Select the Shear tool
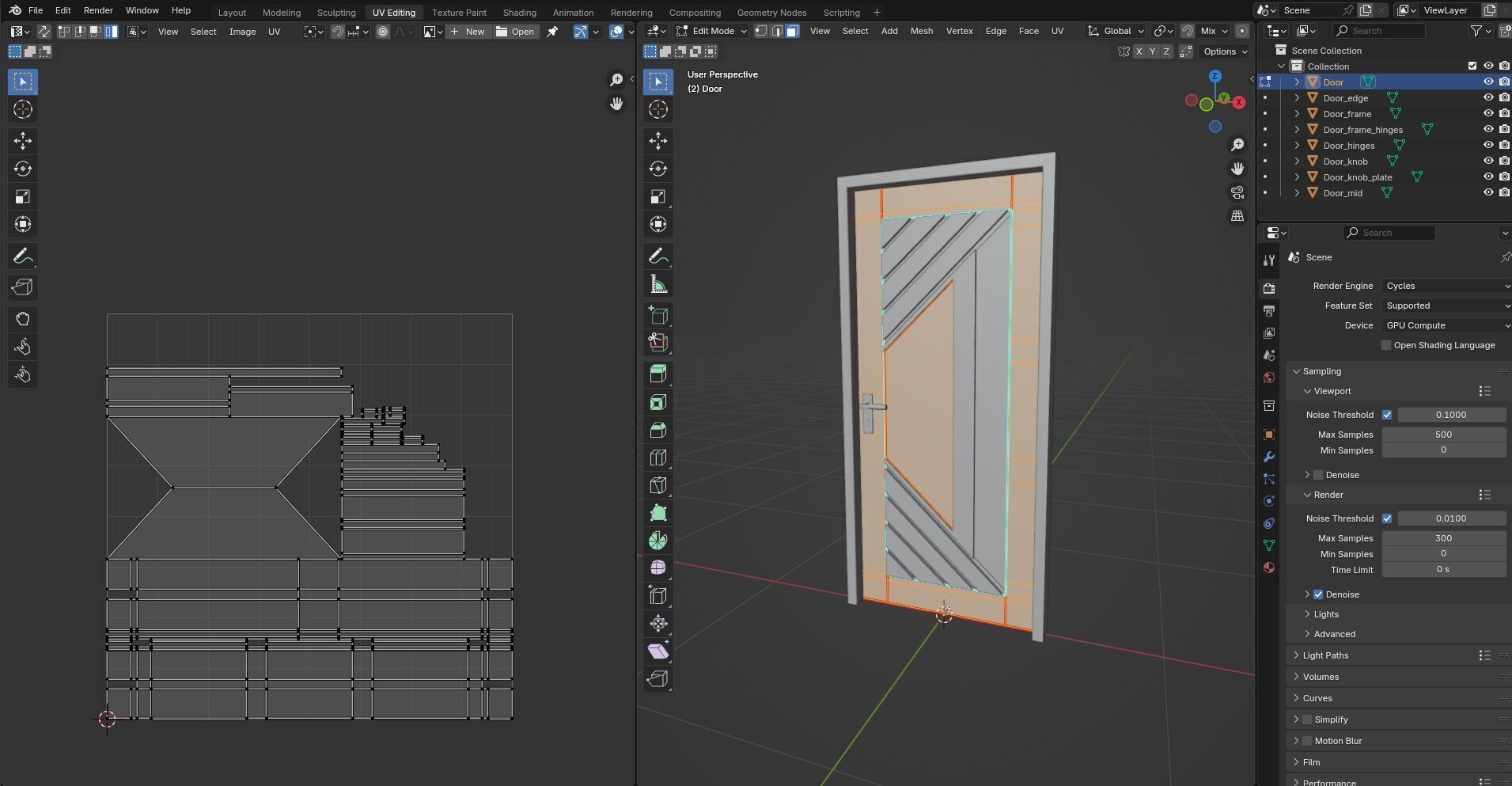Image resolution: width=1512 pixels, height=786 pixels. coord(658,651)
